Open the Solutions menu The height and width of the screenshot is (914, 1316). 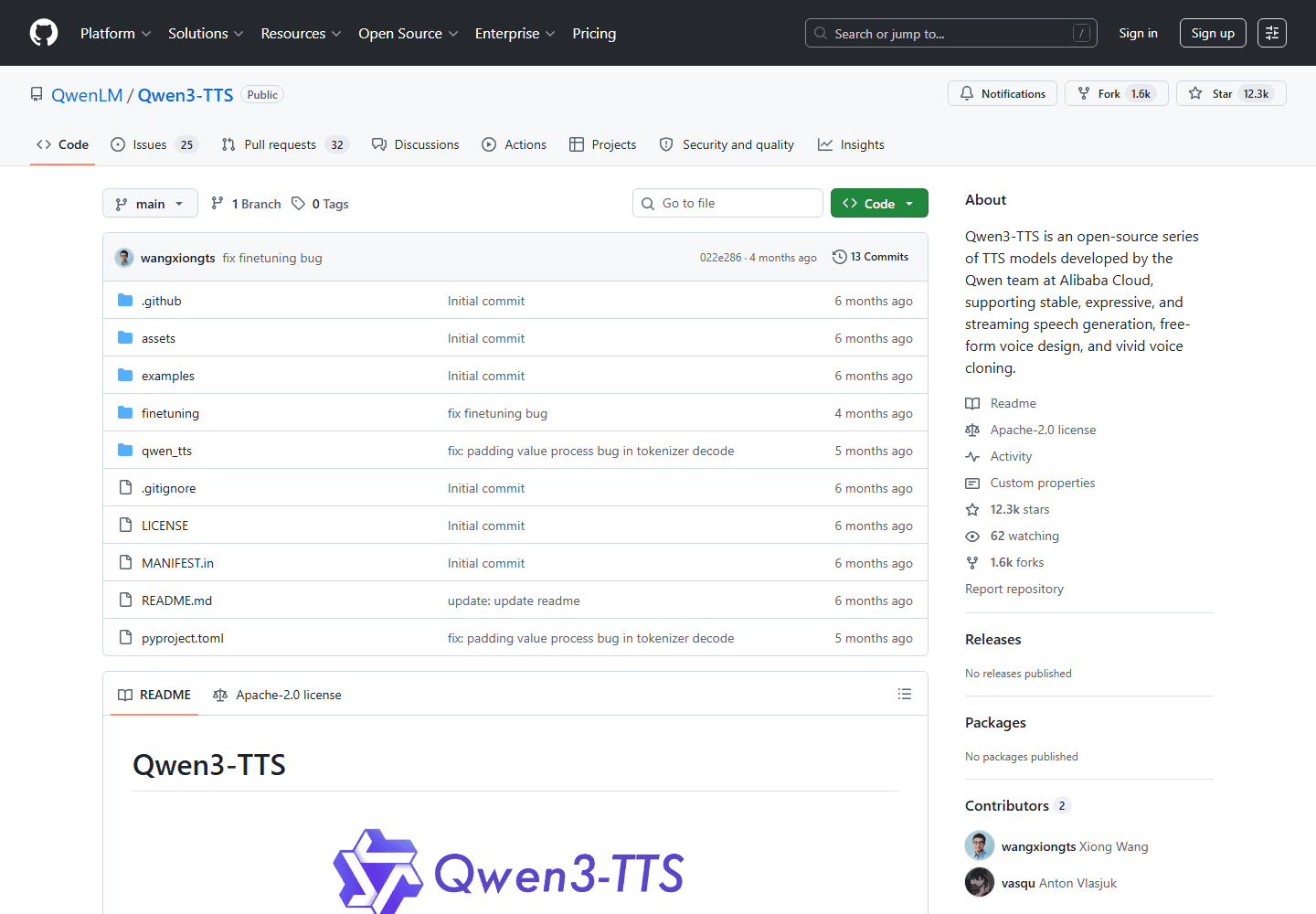pos(206,33)
